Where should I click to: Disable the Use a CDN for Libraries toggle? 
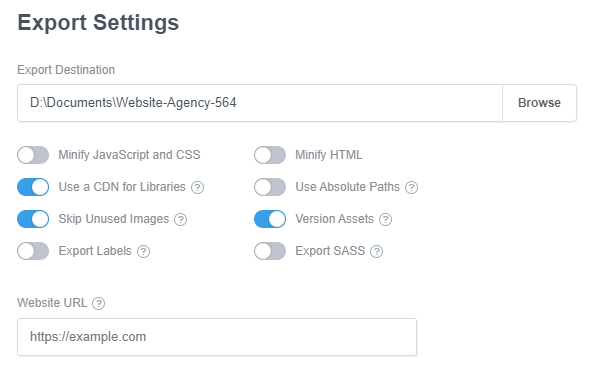click(33, 187)
